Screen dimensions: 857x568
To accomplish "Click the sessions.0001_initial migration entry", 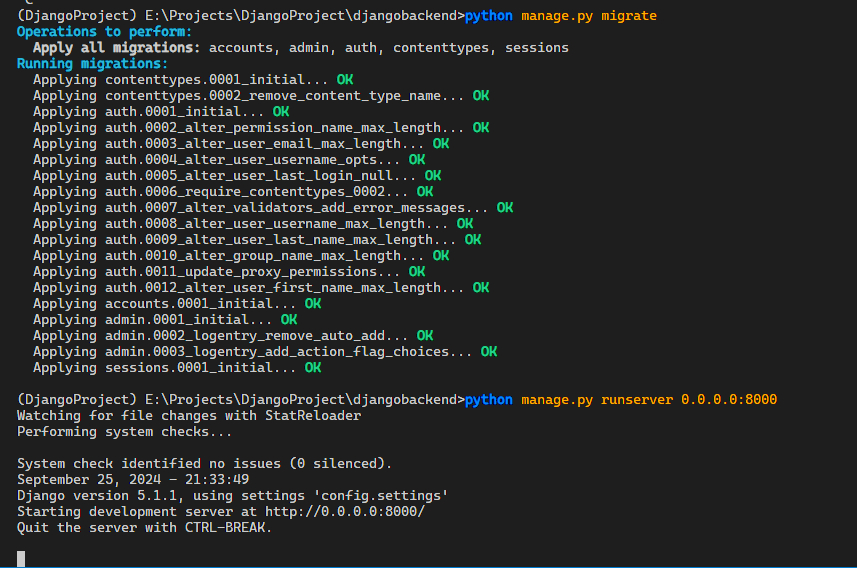I will 166,367.
